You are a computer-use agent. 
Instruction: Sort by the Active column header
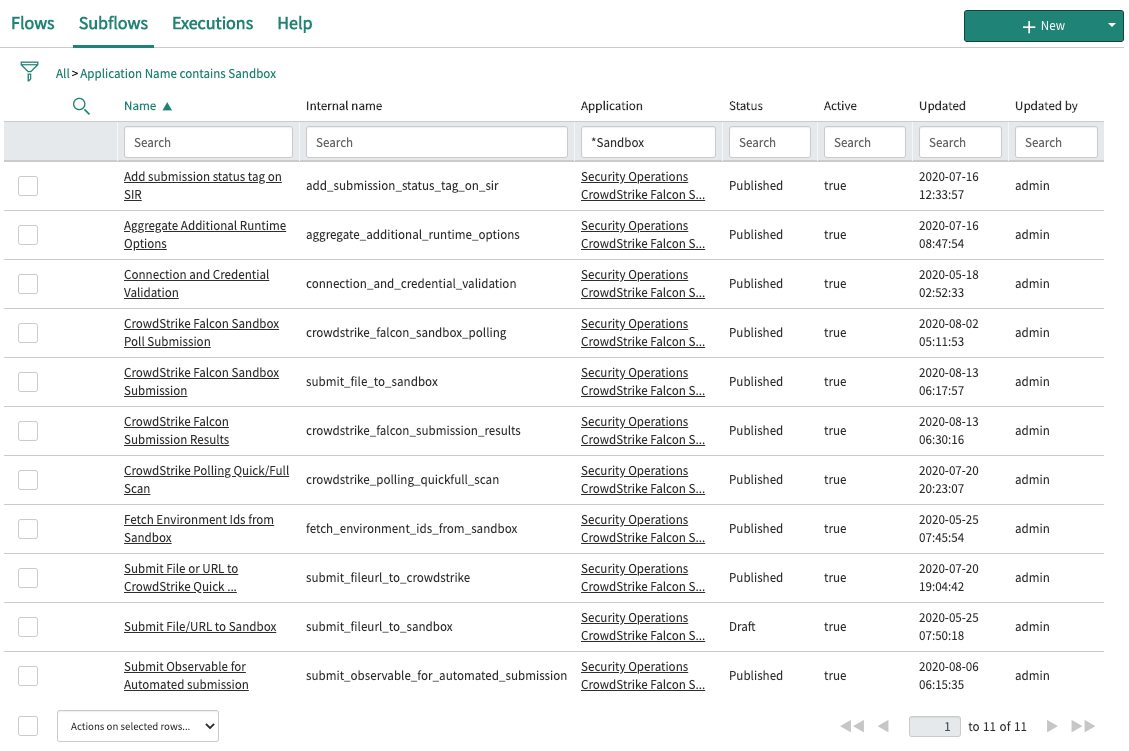tap(840, 106)
